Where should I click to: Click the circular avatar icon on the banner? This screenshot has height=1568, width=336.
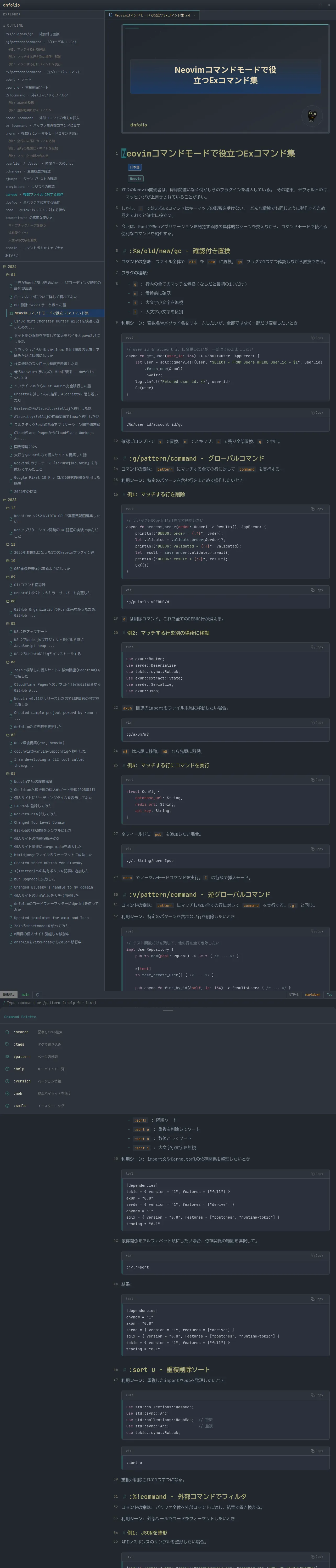pos(312,116)
